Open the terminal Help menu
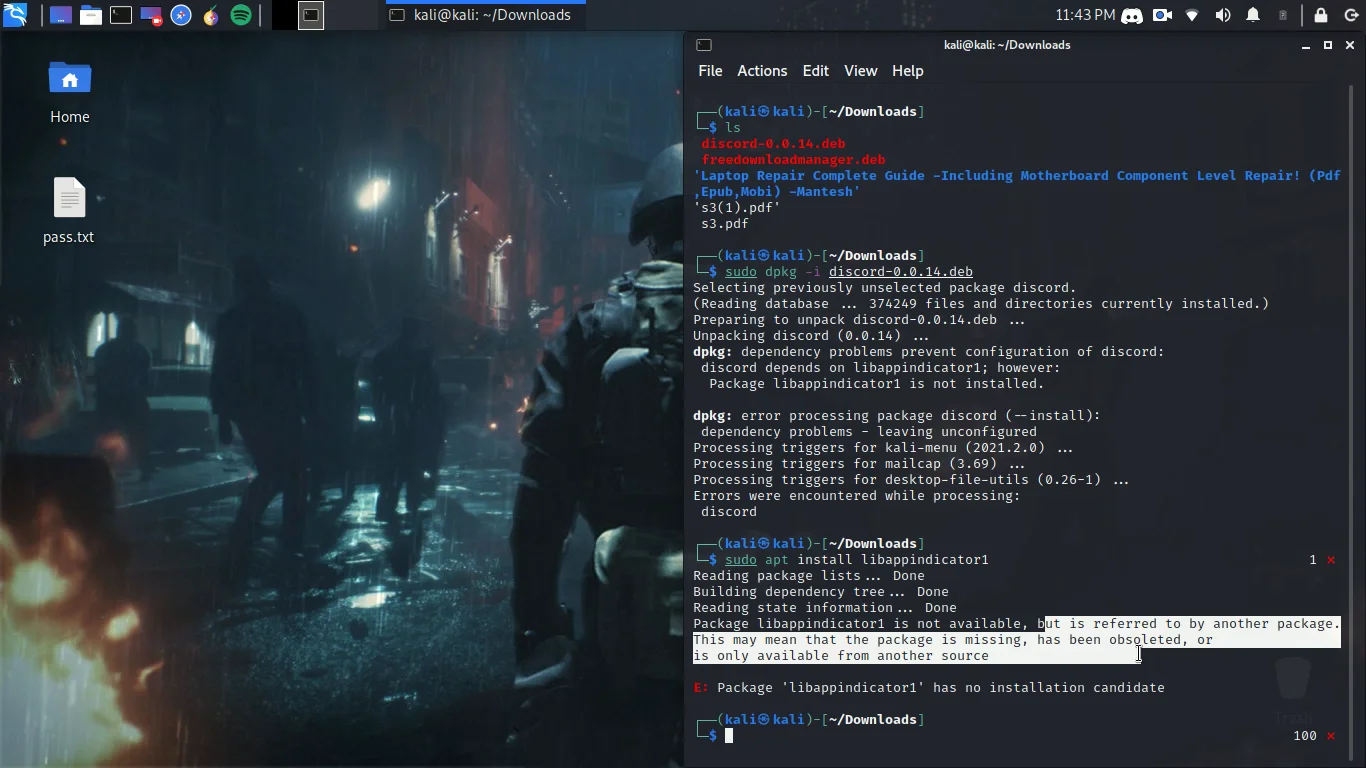This screenshot has width=1366, height=768. [x=908, y=71]
